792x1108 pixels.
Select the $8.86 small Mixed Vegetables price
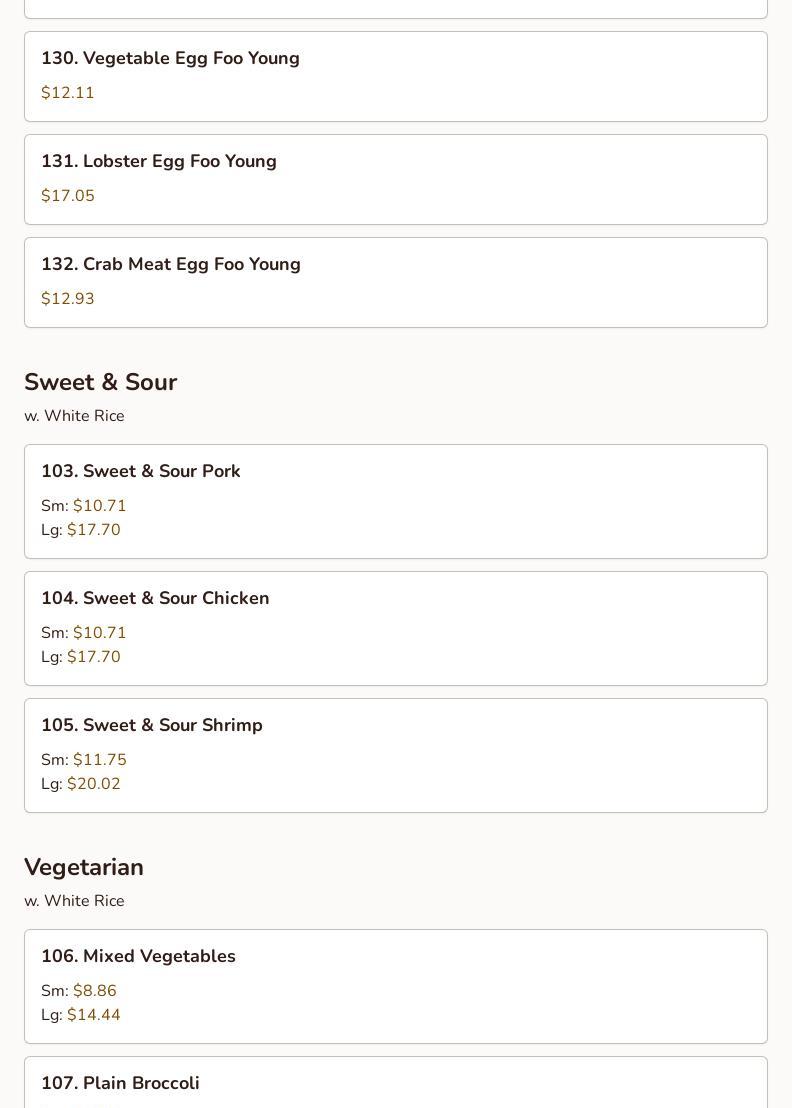click(94, 991)
